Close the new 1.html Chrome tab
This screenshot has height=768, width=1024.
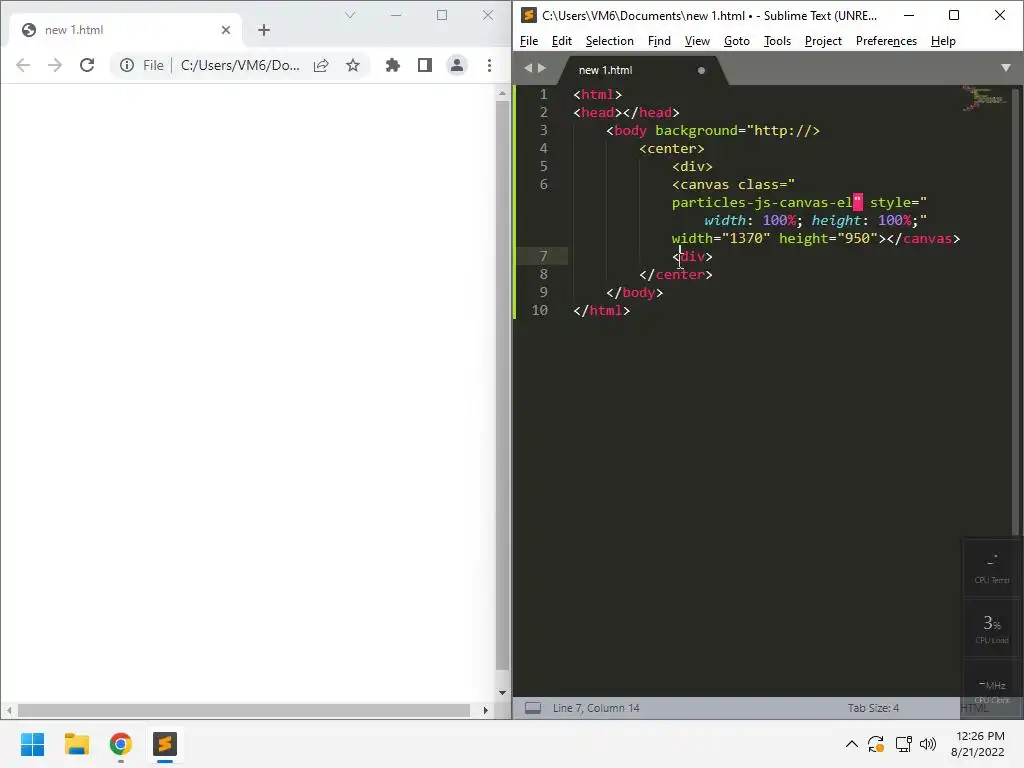226,30
